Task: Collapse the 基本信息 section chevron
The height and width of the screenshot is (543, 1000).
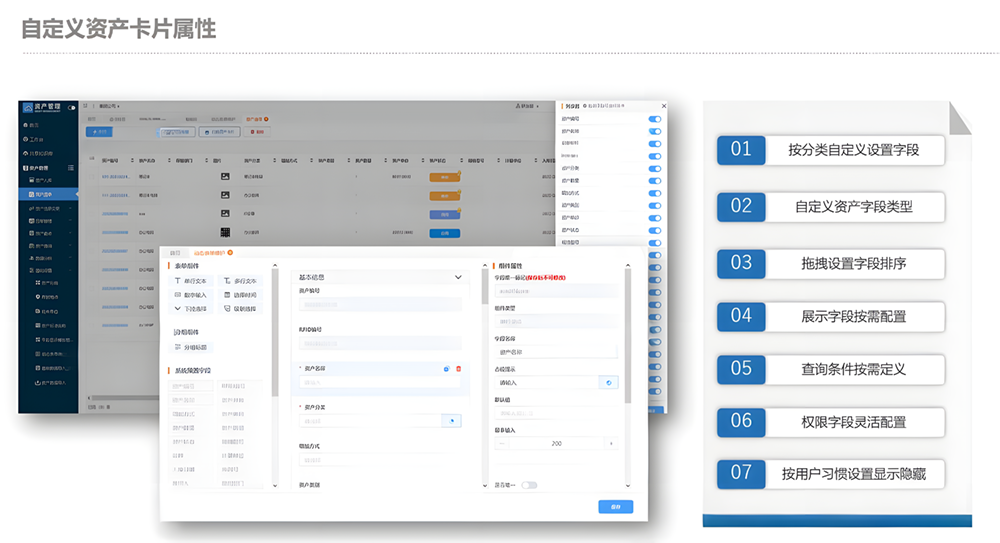Action: (458, 276)
